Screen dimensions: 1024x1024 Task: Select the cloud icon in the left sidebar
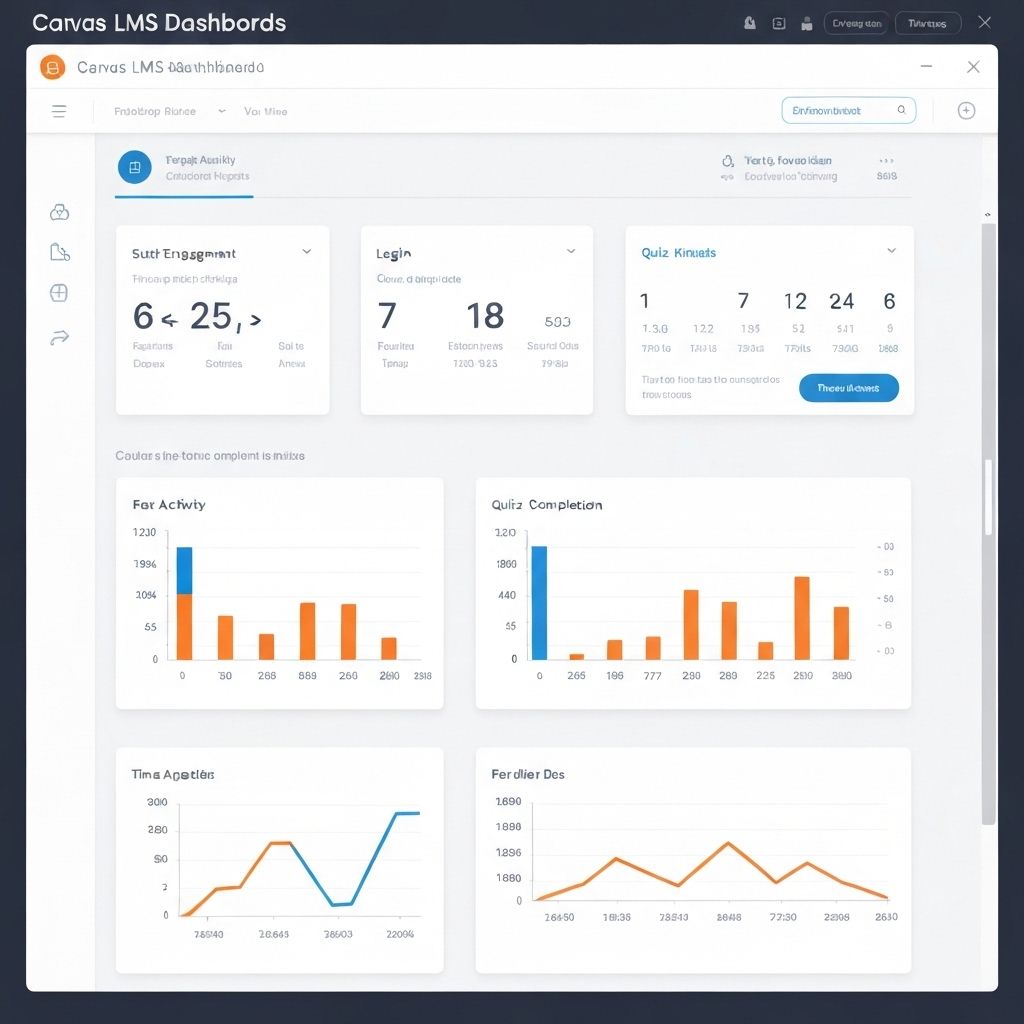click(59, 212)
